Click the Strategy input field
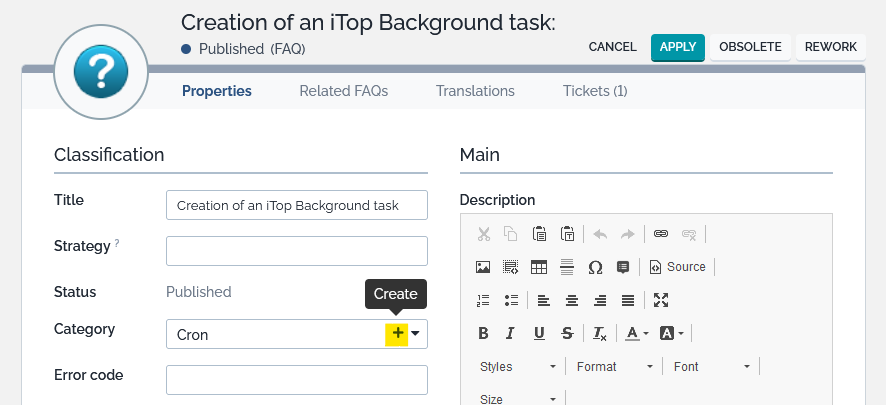The width and height of the screenshot is (886, 405). pyautogui.click(x=297, y=251)
